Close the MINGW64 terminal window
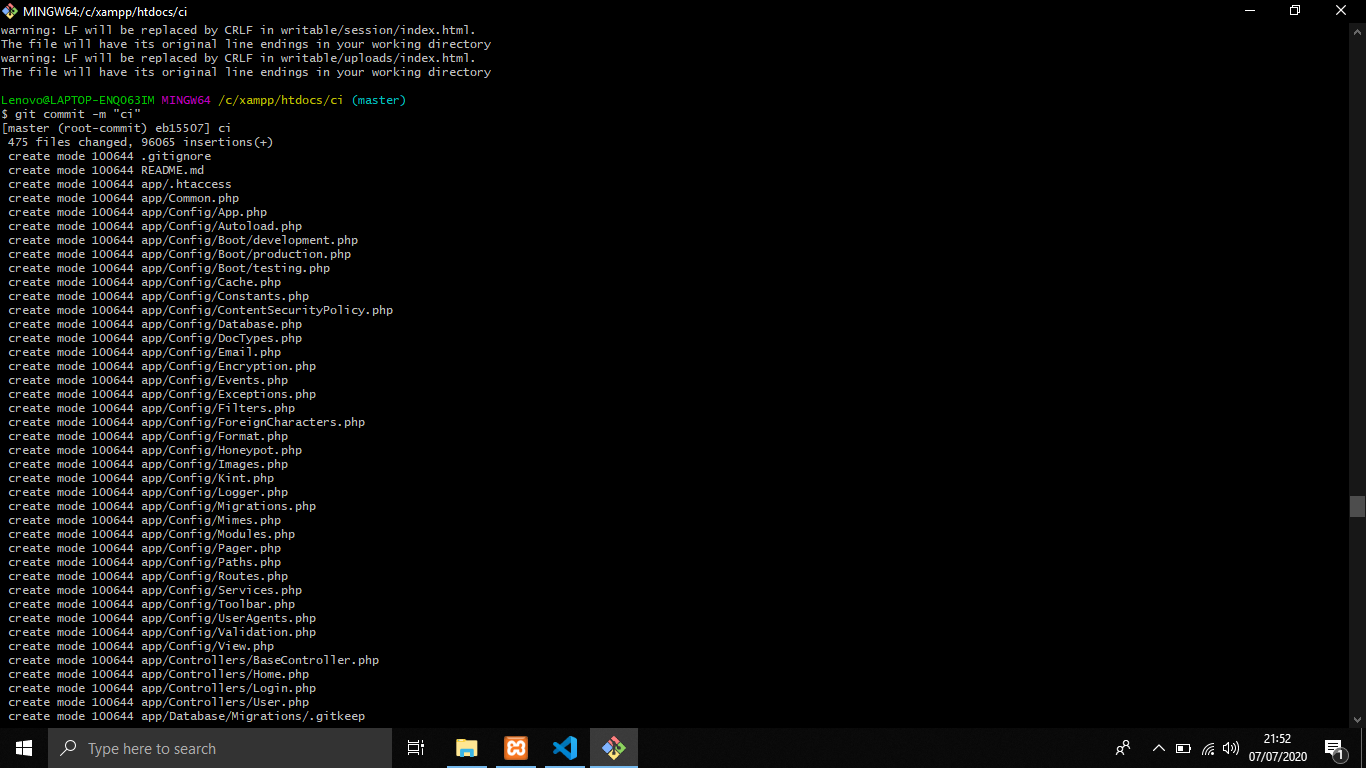Viewport: 1366px width, 768px height. coord(1342,11)
